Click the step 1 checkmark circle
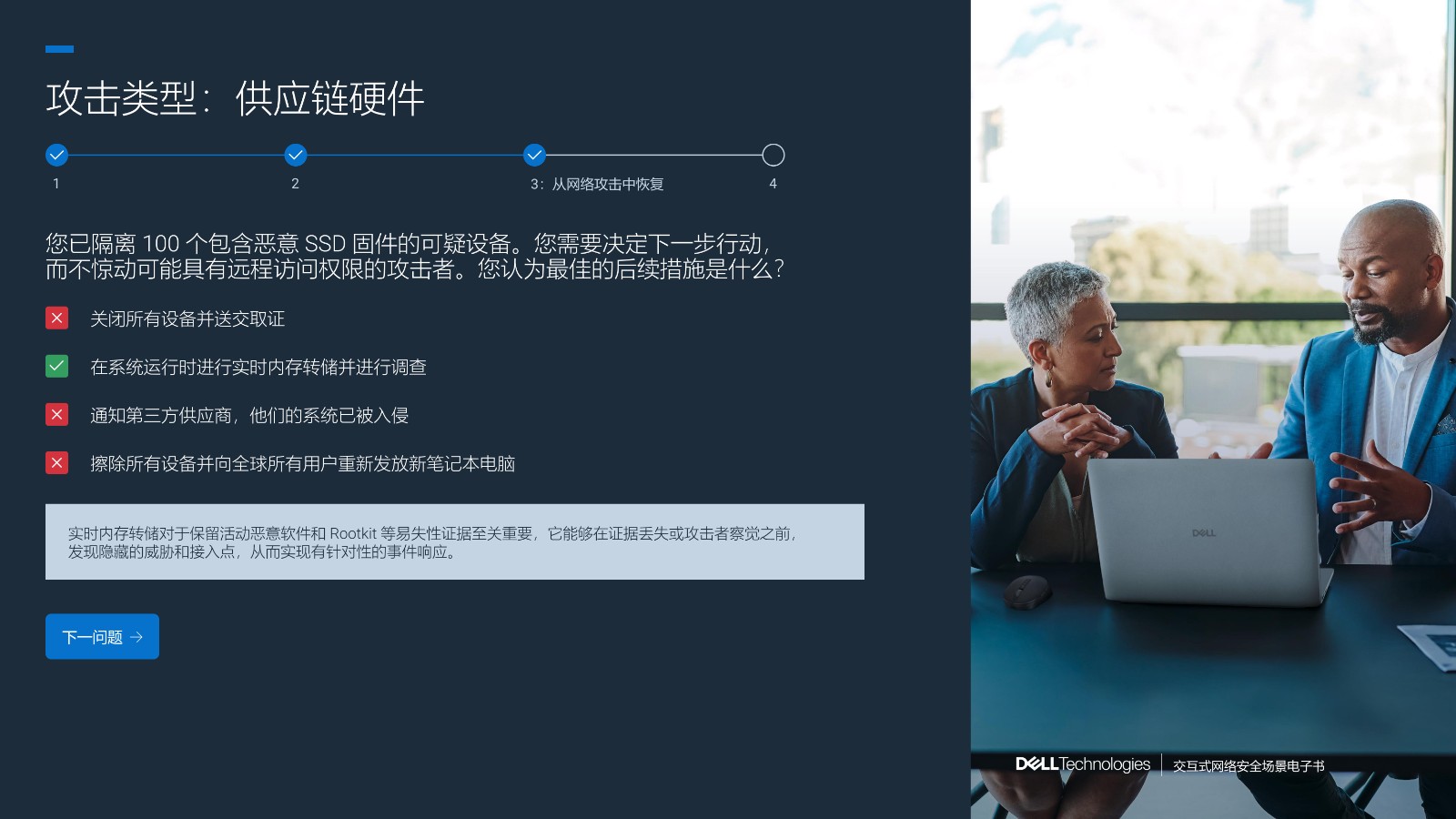 pyautogui.click(x=56, y=156)
